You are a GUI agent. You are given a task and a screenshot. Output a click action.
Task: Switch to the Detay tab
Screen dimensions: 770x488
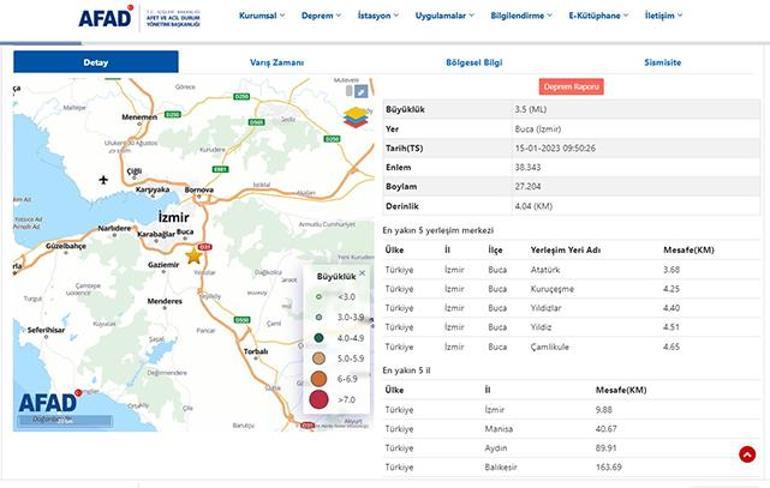coord(96,62)
